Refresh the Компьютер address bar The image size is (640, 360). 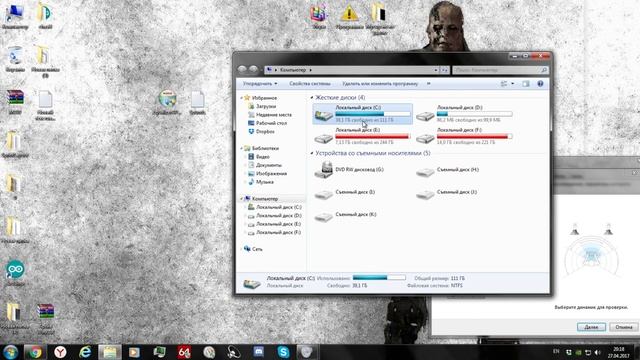click(x=445, y=70)
